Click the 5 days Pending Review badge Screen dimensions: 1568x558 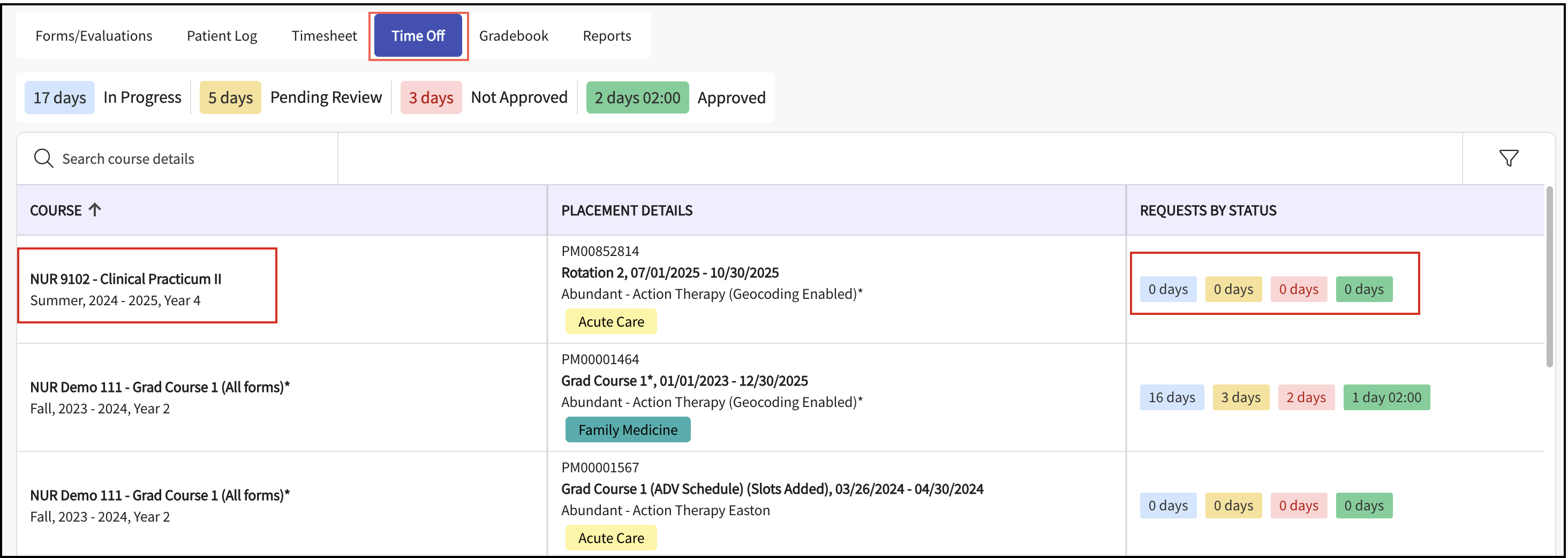[x=230, y=97]
